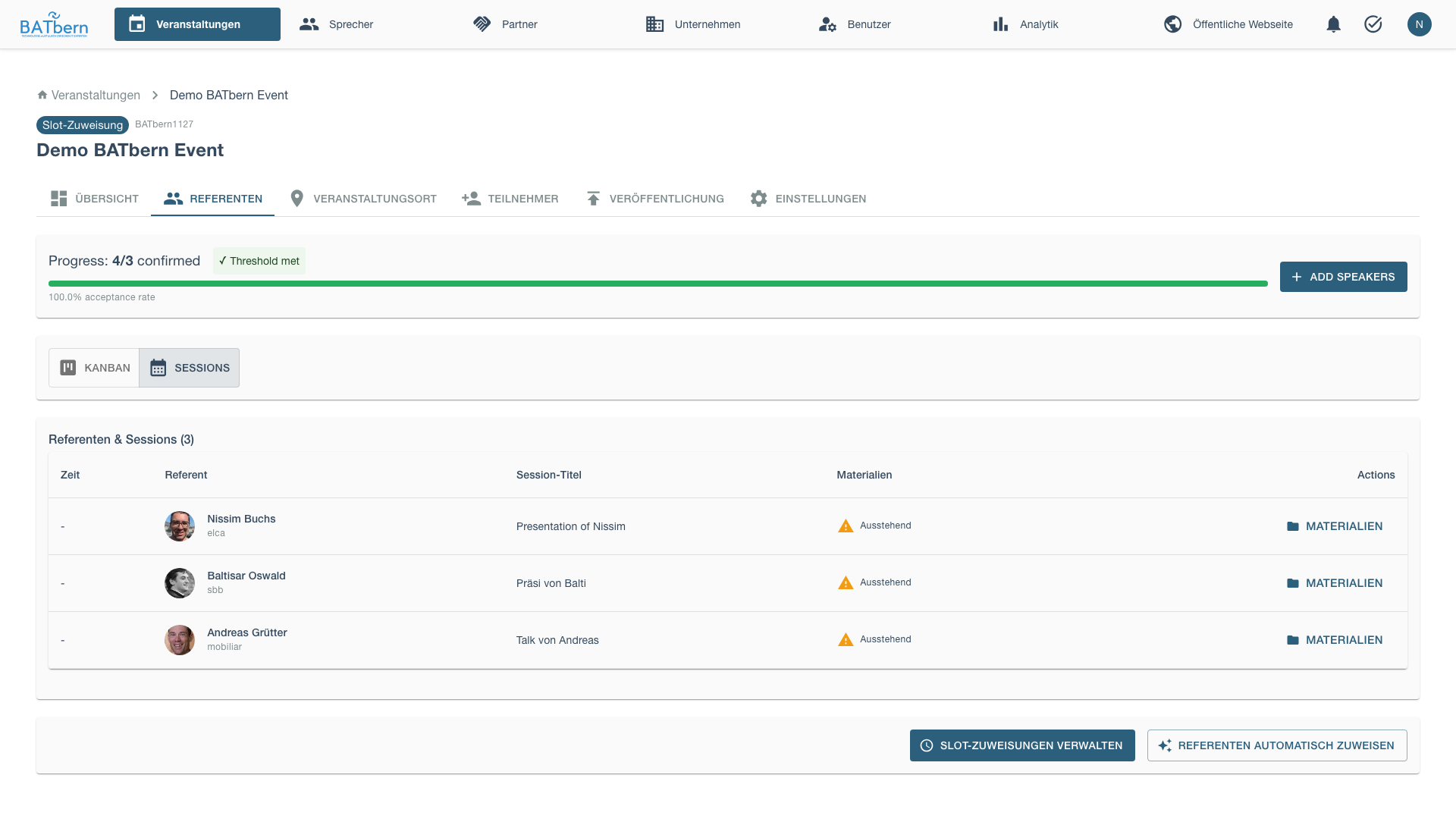Open the Veranstaltungen navigation item
The image size is (1456, 819).
197,24
